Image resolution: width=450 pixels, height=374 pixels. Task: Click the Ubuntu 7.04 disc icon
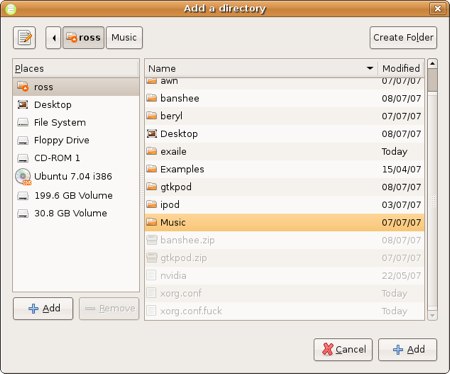point(23,177)
